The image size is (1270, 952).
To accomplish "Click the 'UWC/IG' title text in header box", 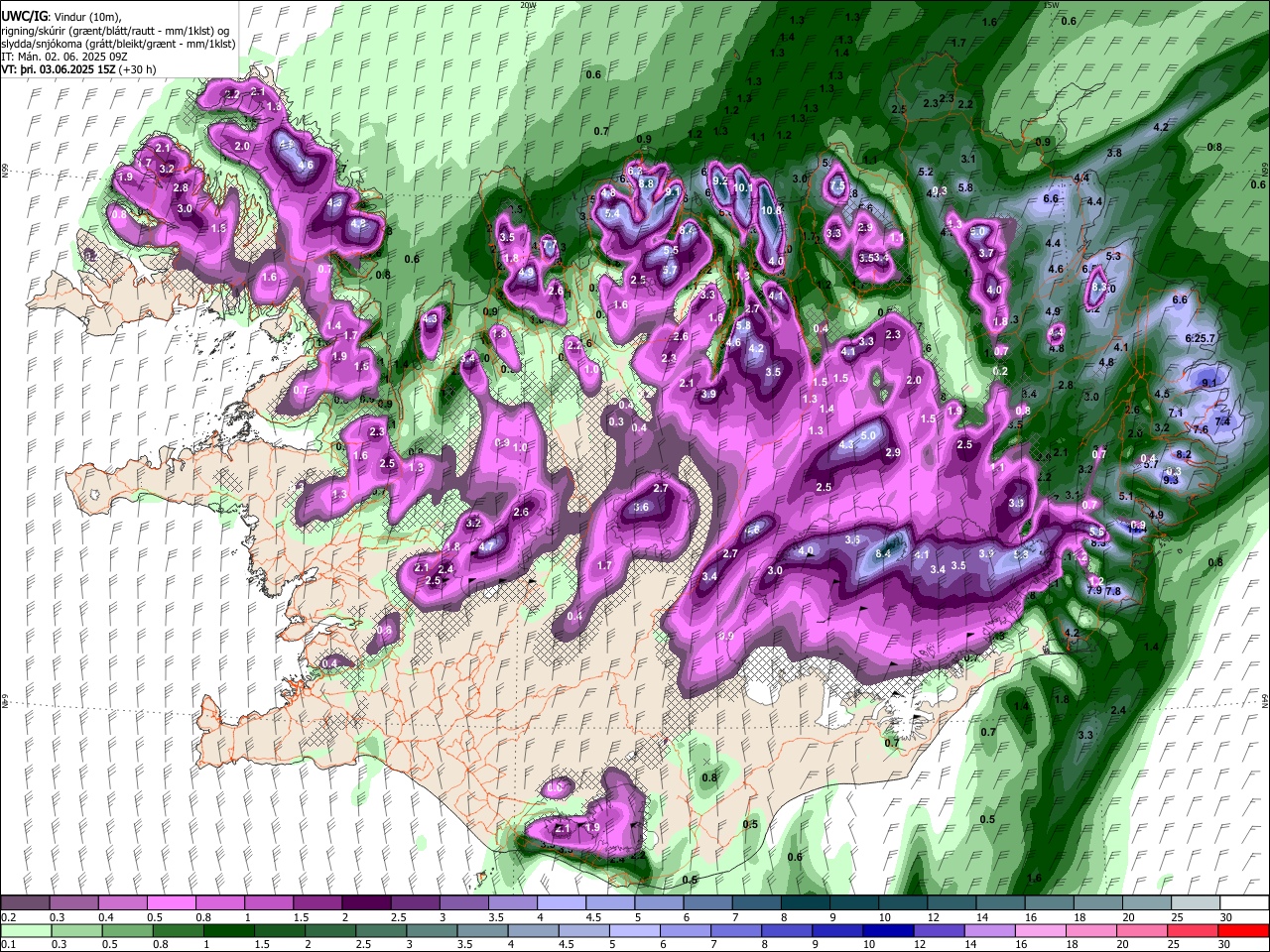I will click(x=24, y=17).
